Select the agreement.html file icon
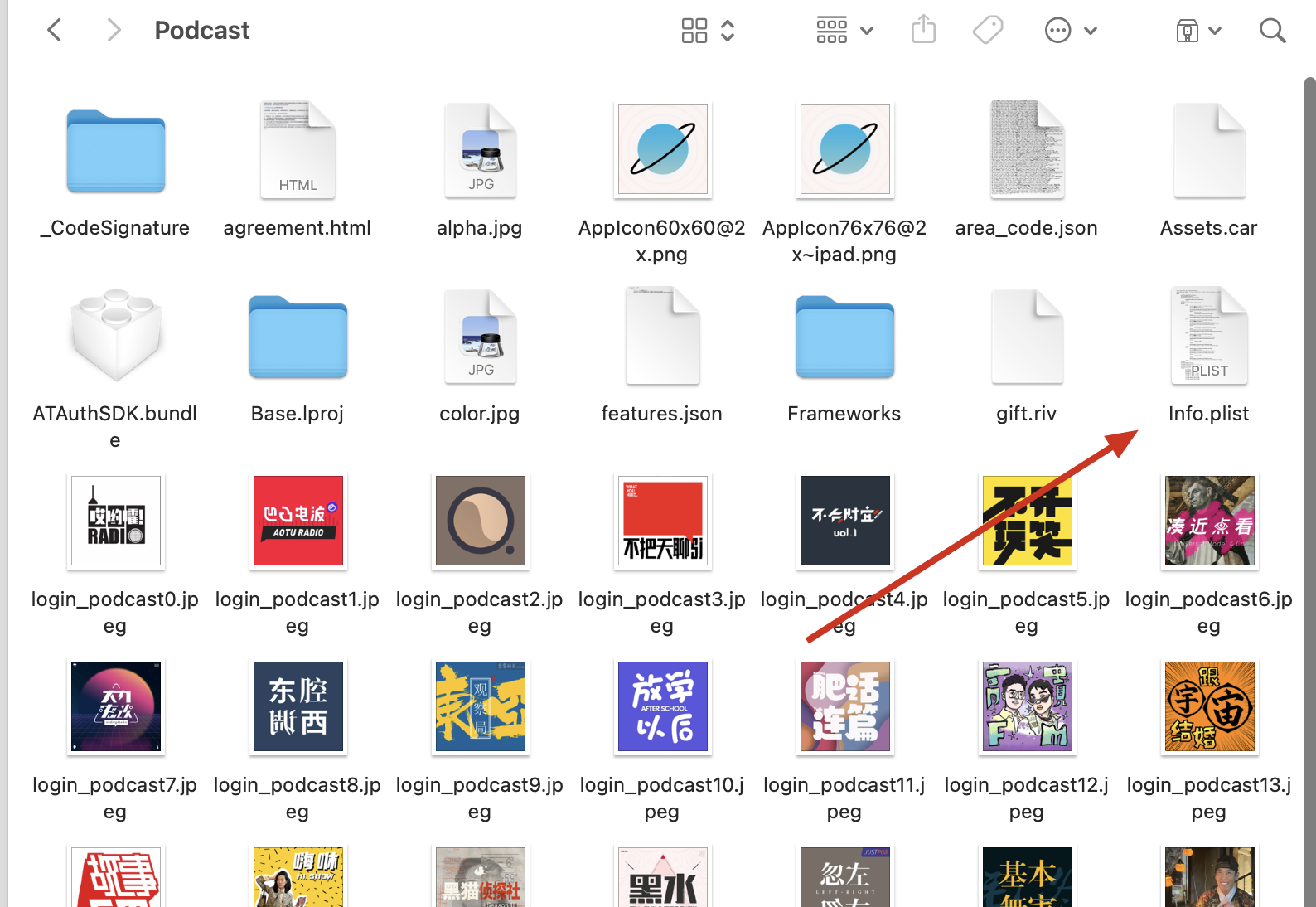This screenshot has width=1316, height=907. tap(298, 150)
